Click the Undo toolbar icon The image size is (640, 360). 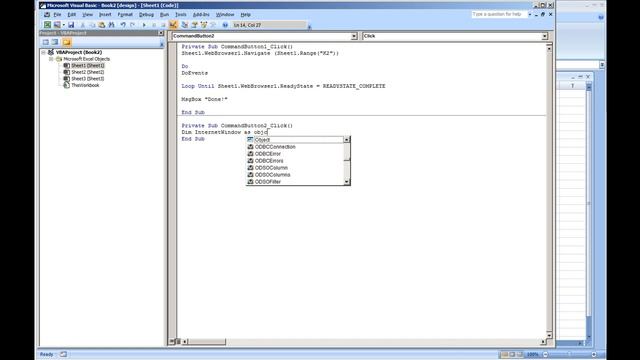[x=123, y=25]
